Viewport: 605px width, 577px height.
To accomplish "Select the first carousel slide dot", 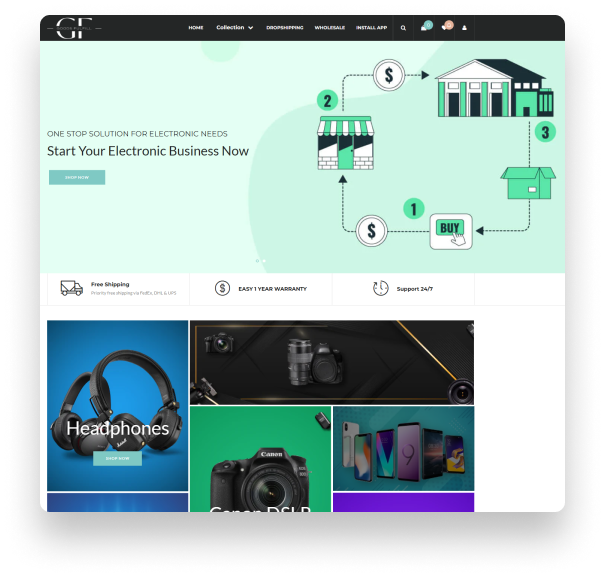I will (257, 261).
